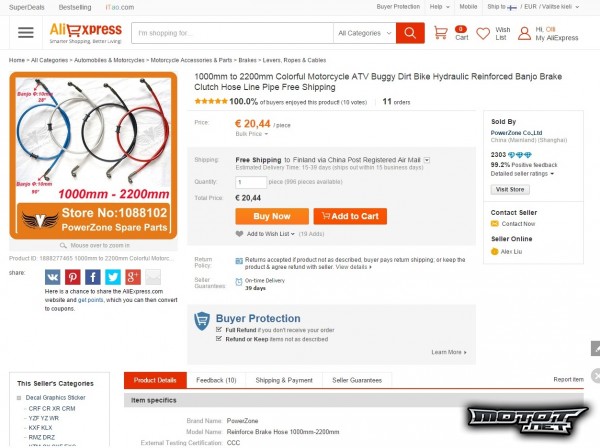Viewport: 600px width, 448px height.
Task: Share product on Twitter
Action: pyautogui.click(x=113, y=277)
